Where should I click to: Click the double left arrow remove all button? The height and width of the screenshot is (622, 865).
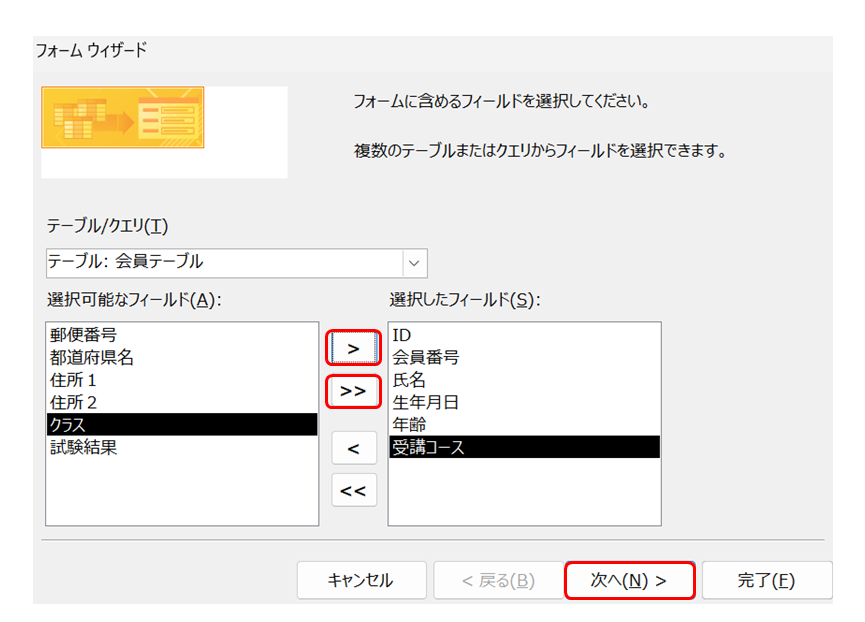point(354,490)
